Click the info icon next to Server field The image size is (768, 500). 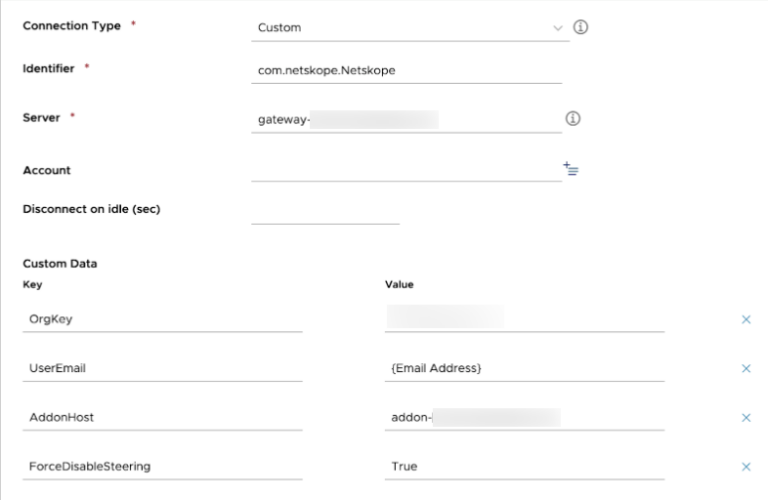(573, 118)
